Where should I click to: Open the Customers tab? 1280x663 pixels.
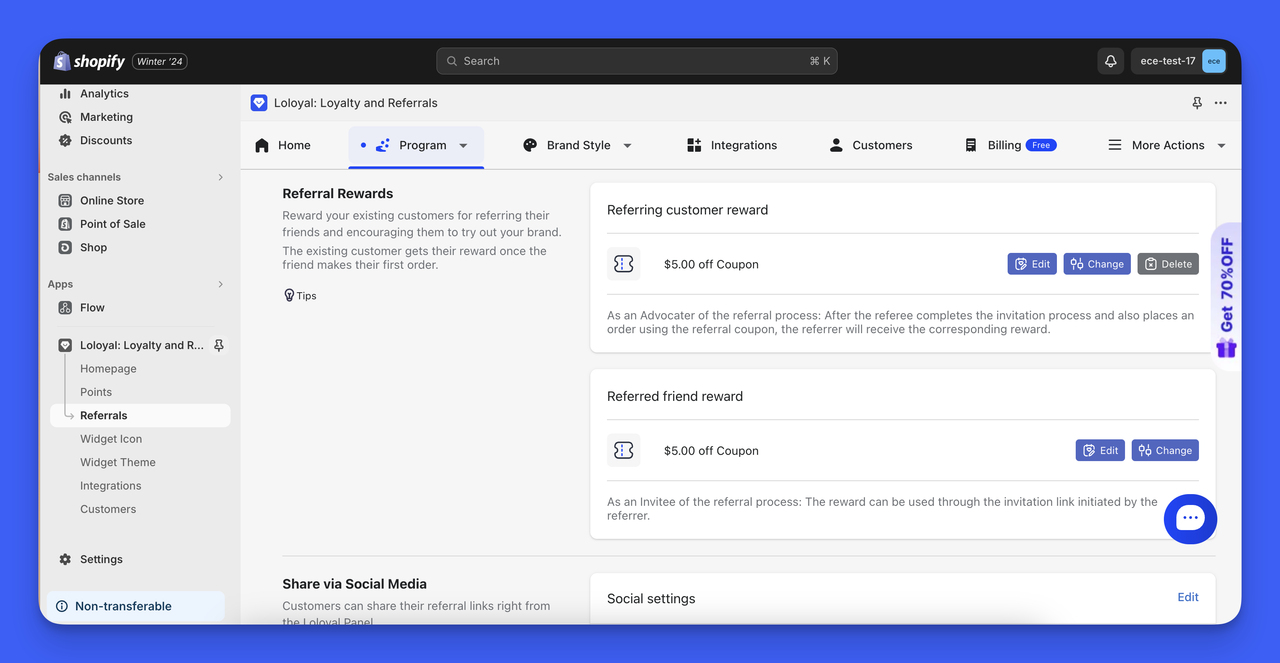click(x=870, y=145)
